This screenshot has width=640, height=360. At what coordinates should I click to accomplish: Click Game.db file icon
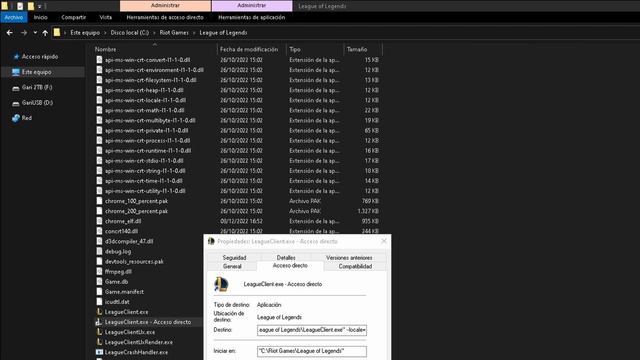pyautogui.click(x=99, y=282)
